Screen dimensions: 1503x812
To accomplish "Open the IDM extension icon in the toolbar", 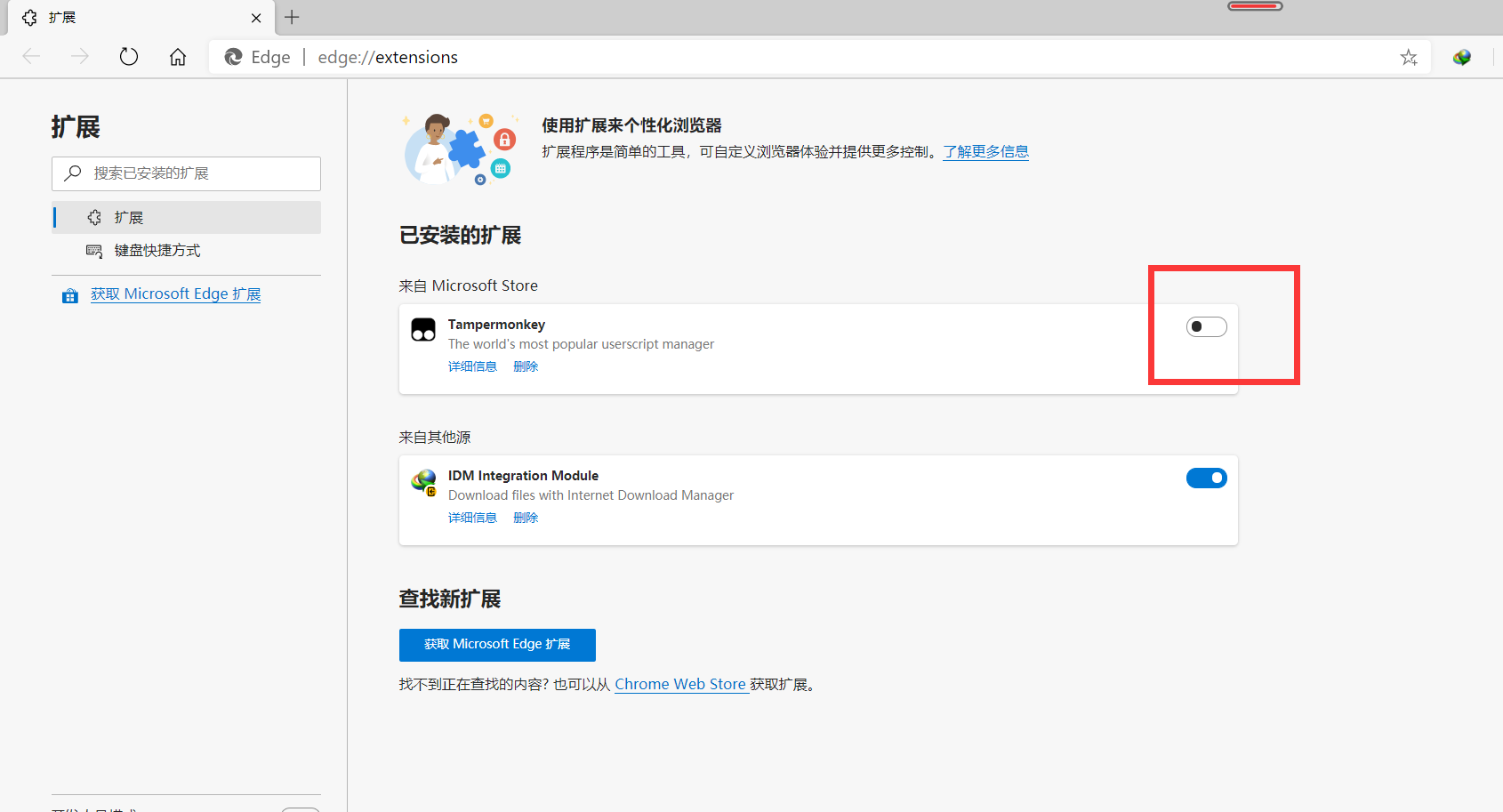I will click(1462, 58).
